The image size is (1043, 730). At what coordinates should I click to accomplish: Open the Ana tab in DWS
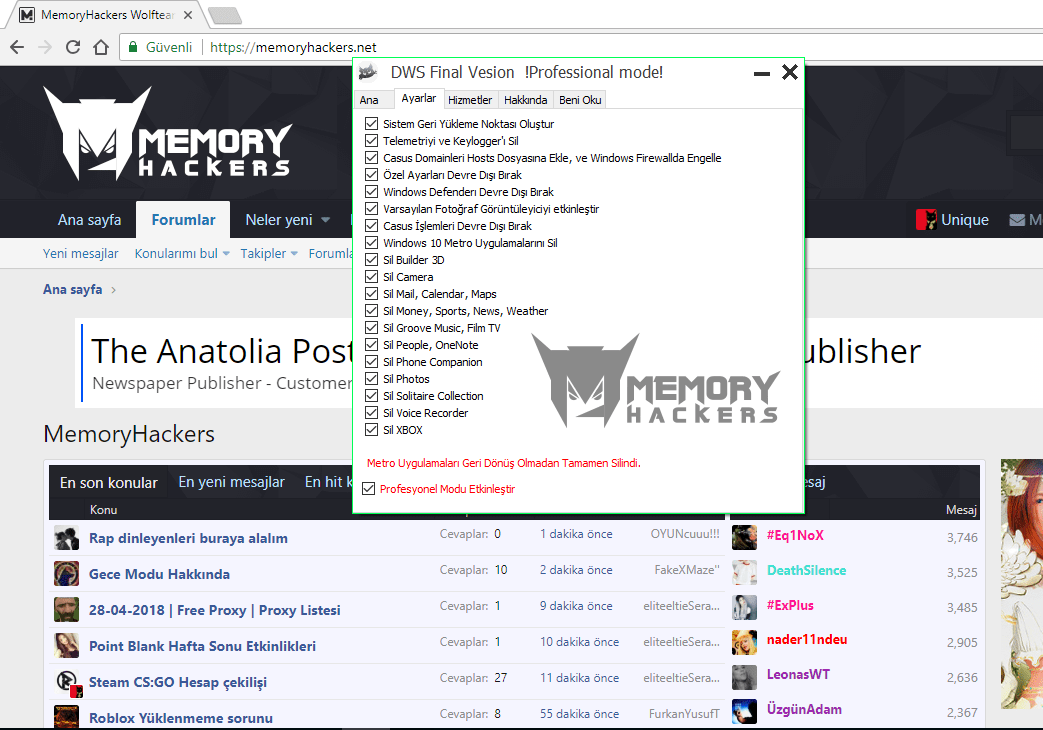pos(369,100)
